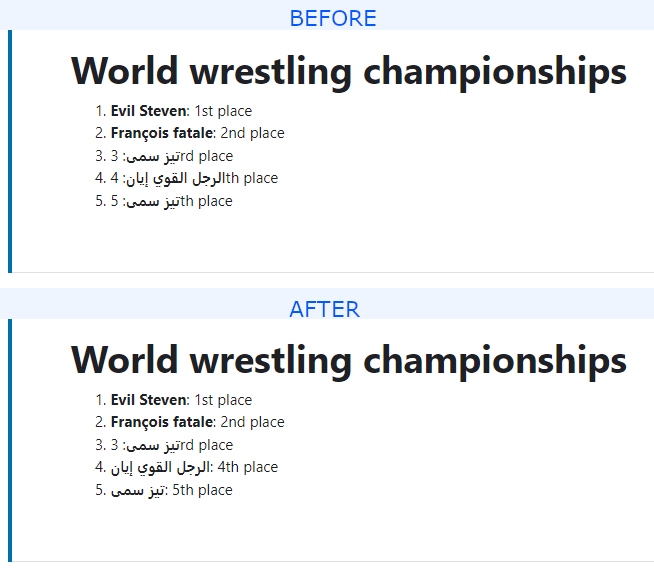The image size is (654, 576).
Task: Click the BEFORE panel title 'World wrestling championships'
Action: coord(349,71)
